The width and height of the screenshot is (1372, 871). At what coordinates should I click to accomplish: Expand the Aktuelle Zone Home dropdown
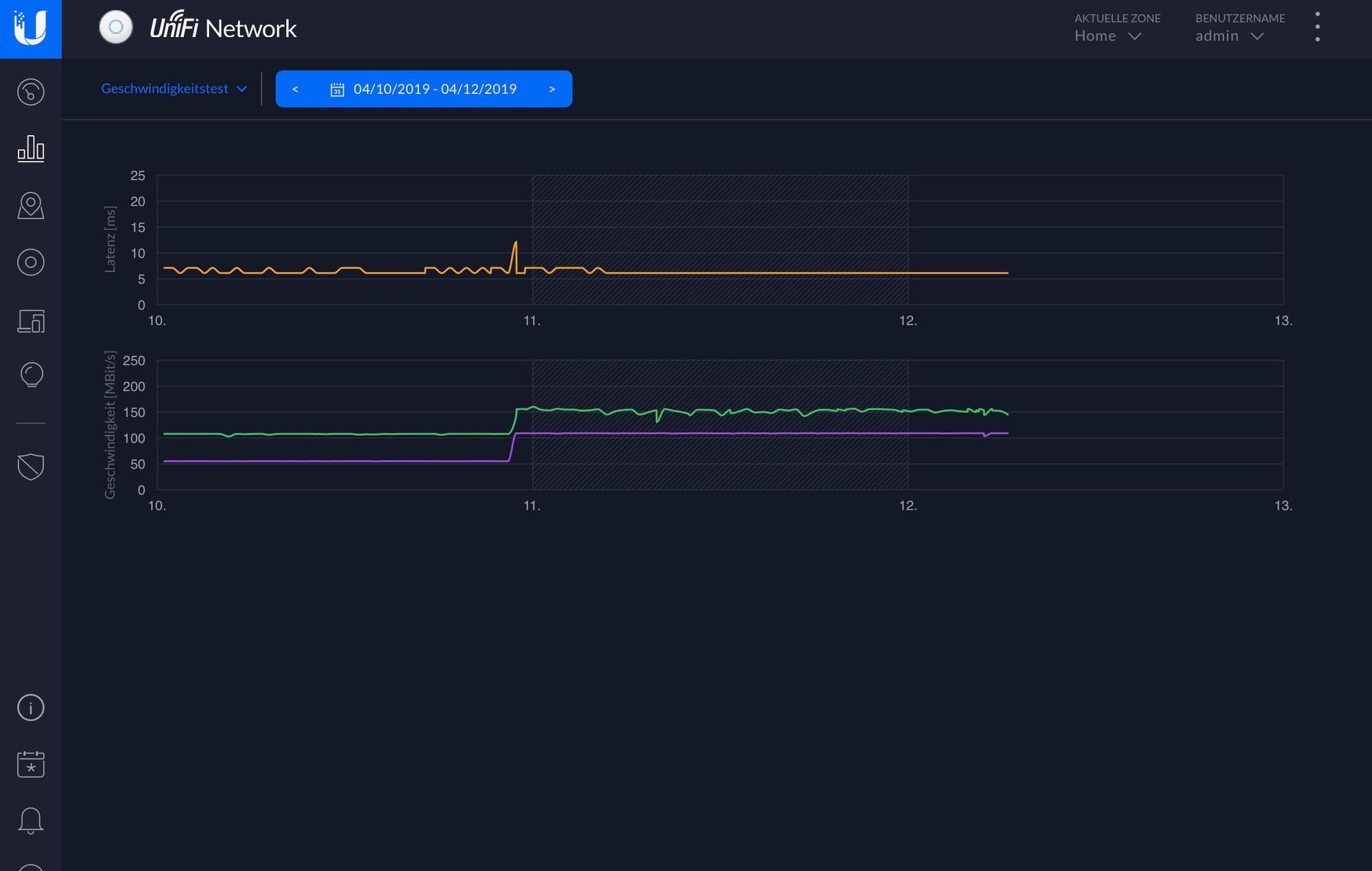pos(1107,36)
